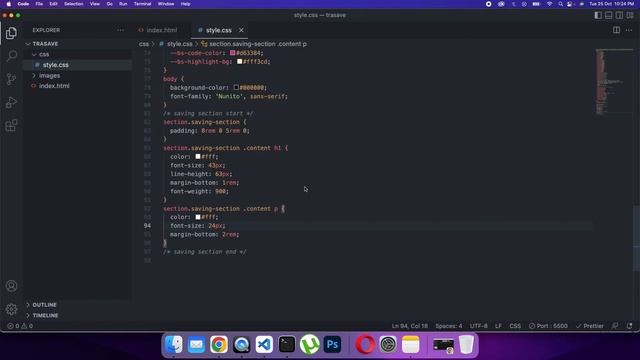Split the editor to the right
Image resolution: width=640 pixels, height=360 pixels.
coord(616,30)
